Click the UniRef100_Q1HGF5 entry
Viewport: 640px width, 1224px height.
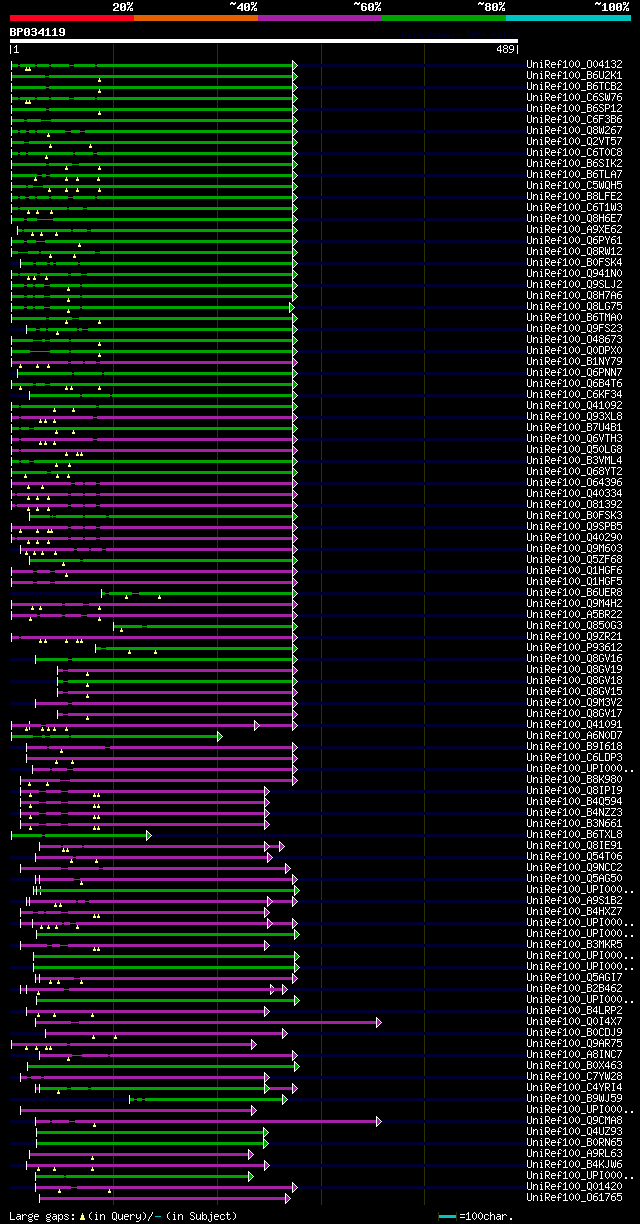(574, 582)
